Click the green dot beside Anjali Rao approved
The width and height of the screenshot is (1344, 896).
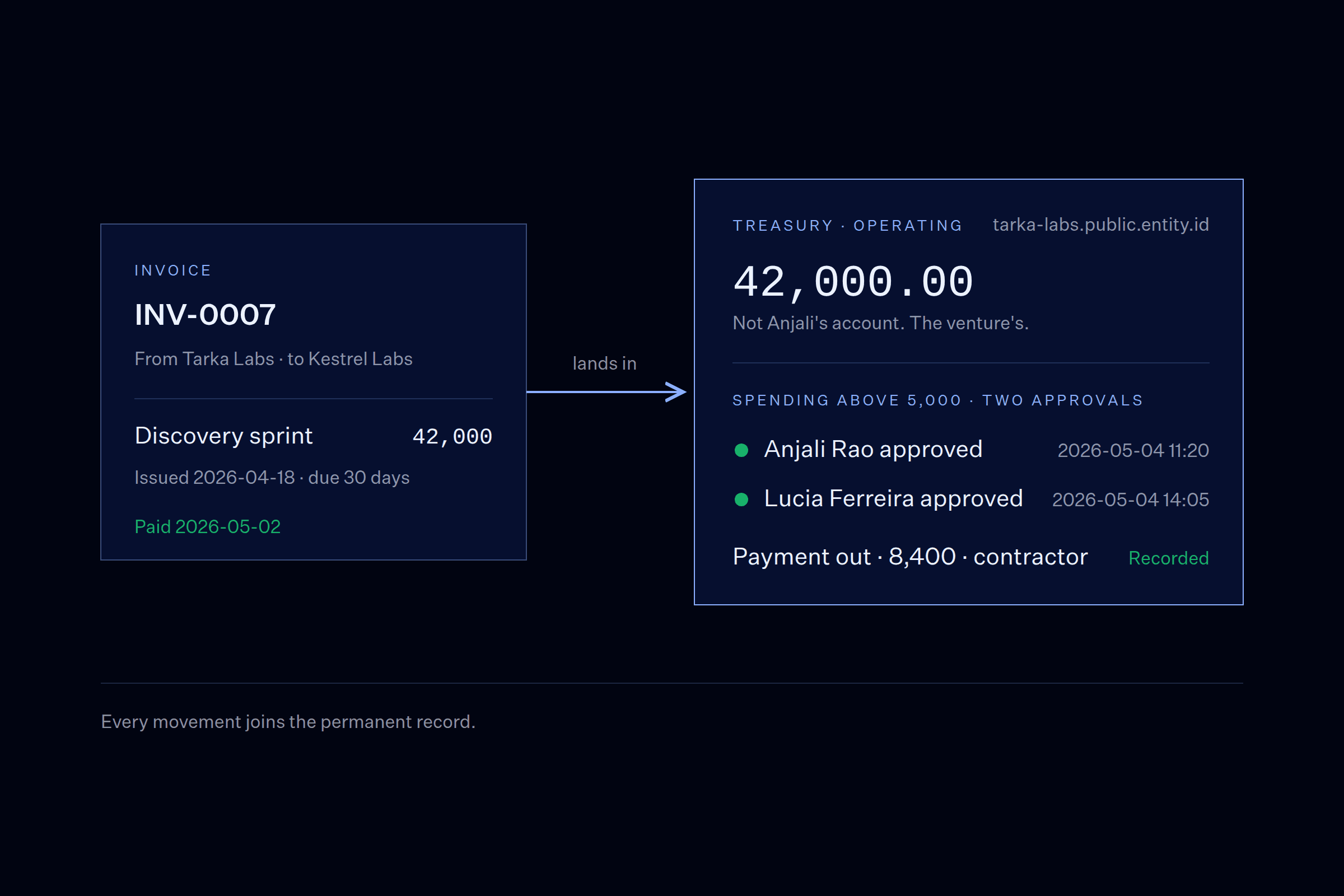pos(741,450)
